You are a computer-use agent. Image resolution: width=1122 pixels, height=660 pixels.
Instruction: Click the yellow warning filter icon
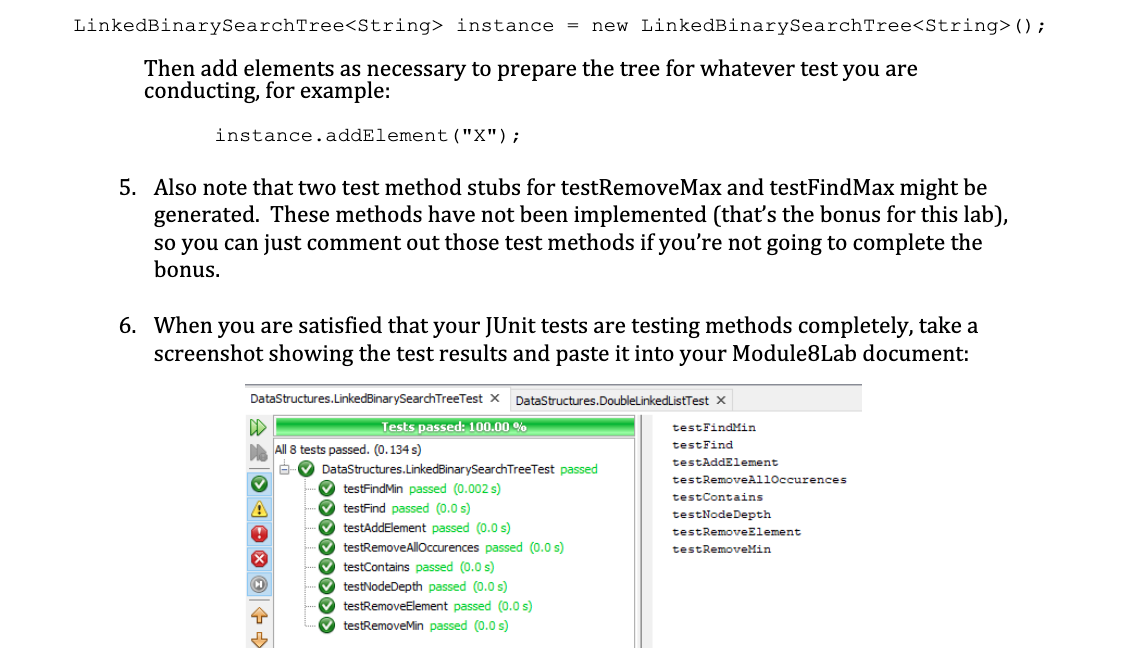click(259, 509)
